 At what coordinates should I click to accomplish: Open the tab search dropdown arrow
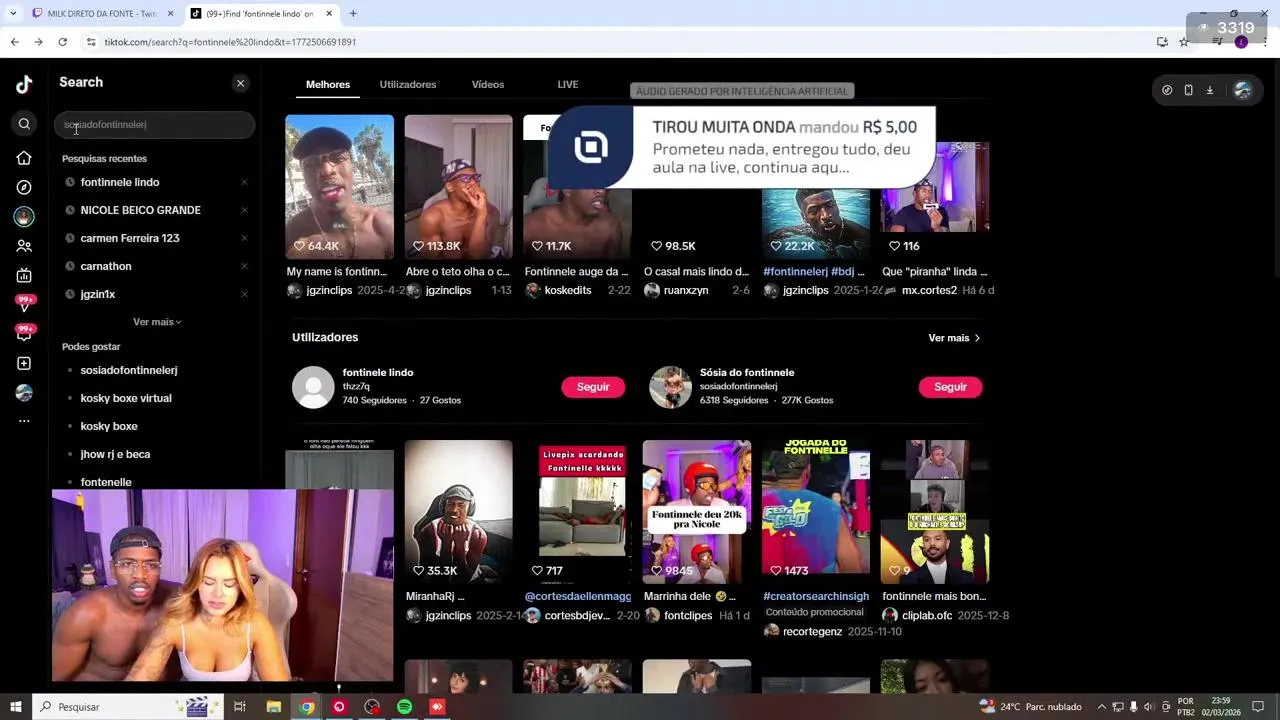[x=12, y=13]
